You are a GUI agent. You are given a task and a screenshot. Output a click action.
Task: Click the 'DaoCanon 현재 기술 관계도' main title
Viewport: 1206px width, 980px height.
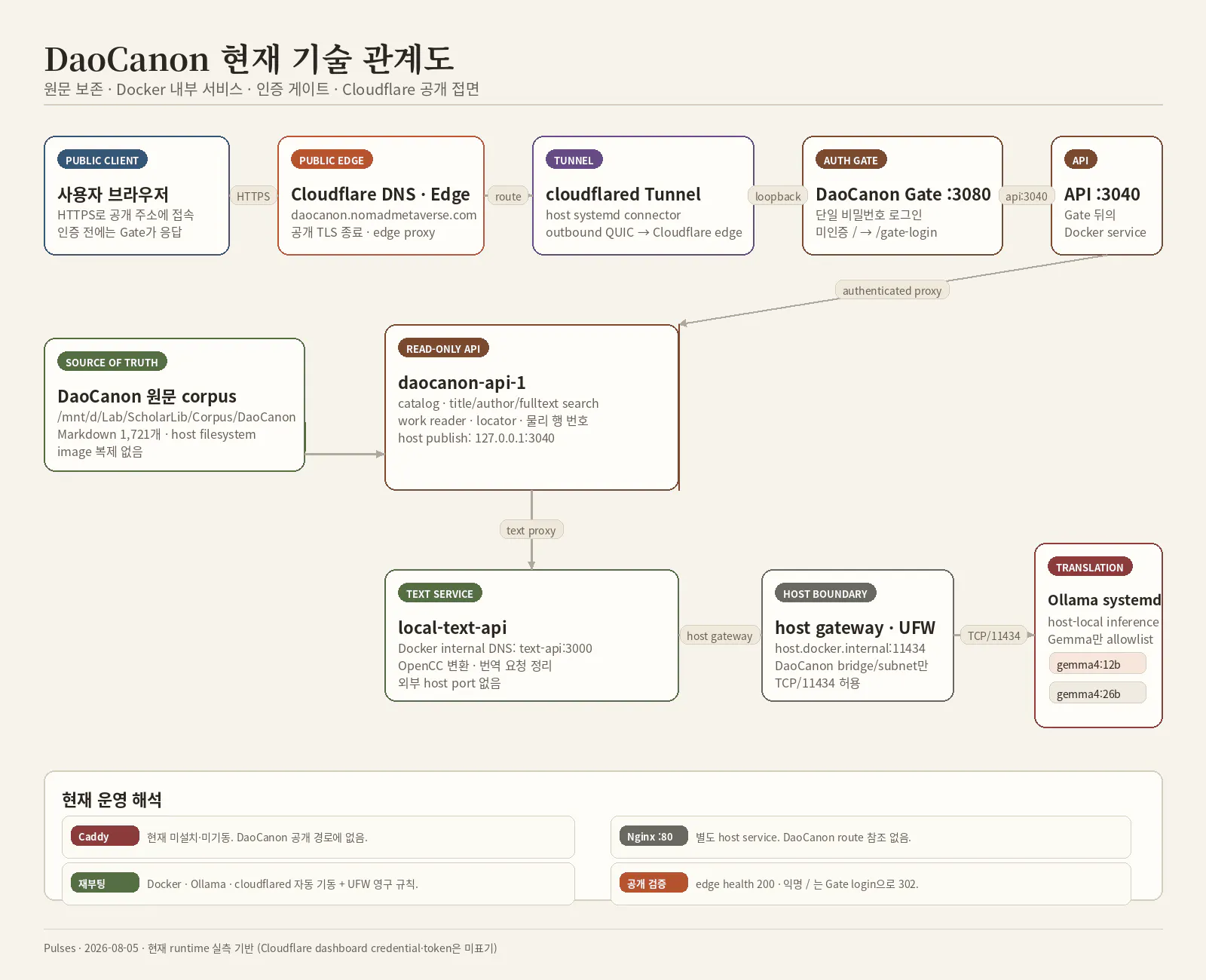pyautogui.click(x=249, y=59)
